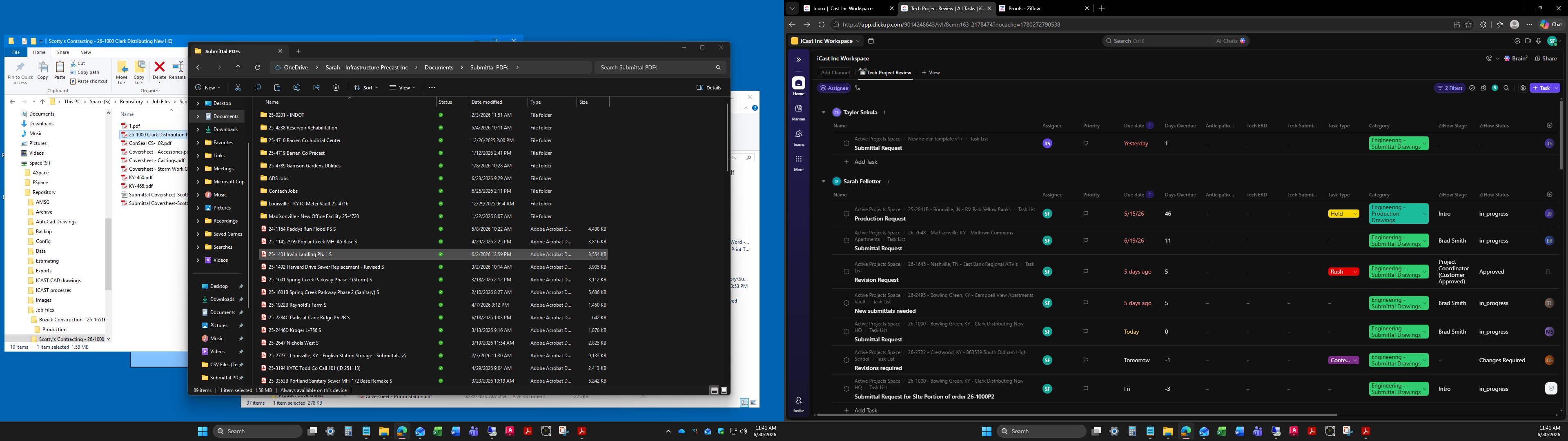Toggle status circle for Revisions required task
1568x441 pixels.
(846, 360)
